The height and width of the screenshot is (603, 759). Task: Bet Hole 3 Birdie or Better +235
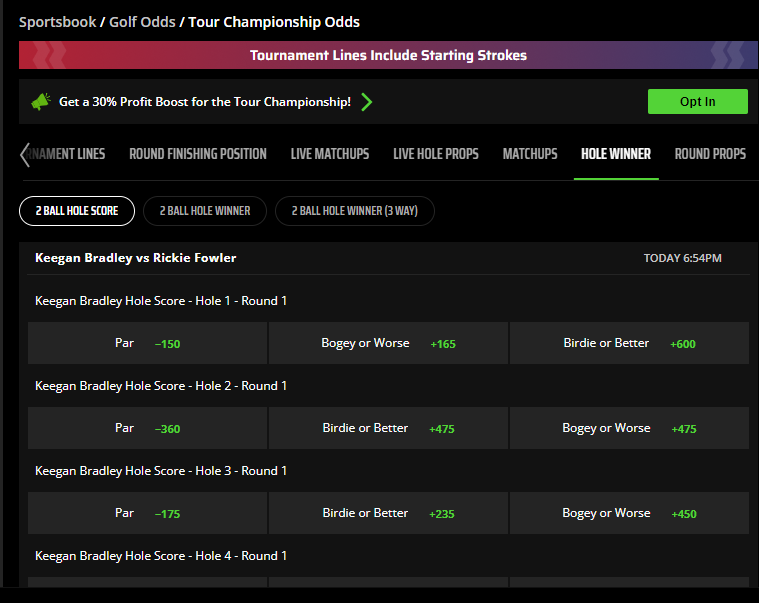coord(388,513)
